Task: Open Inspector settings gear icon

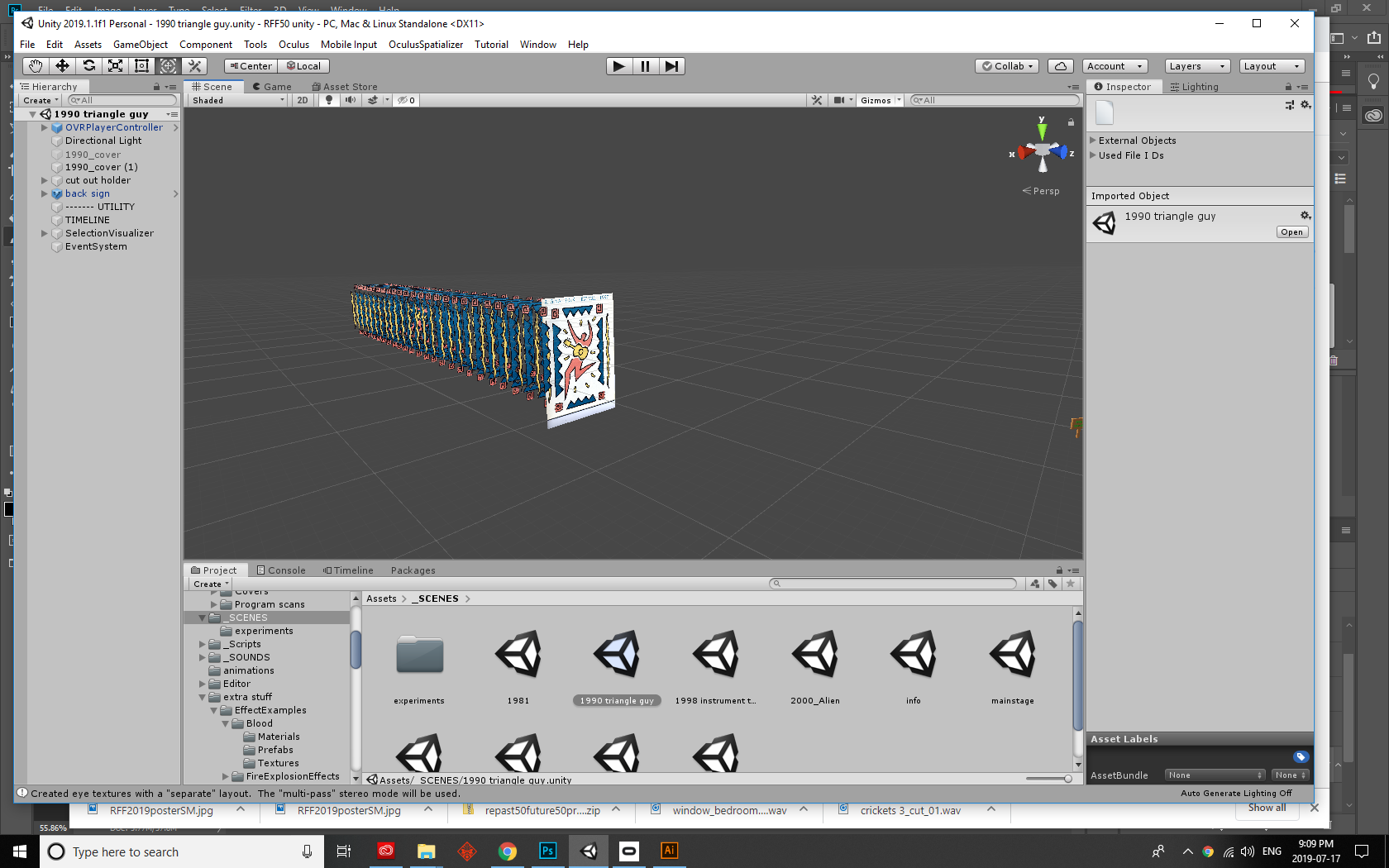Action: point(1305,105)
